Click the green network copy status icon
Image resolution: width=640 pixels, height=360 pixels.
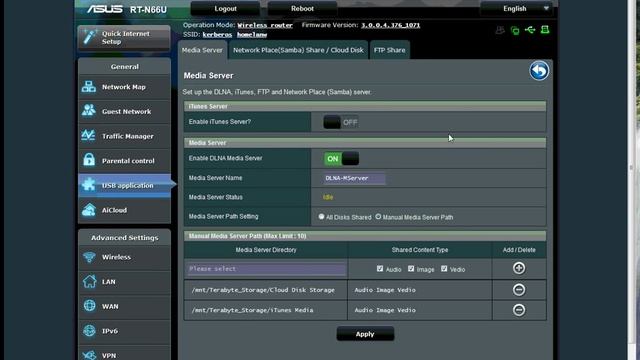[515, 30]
